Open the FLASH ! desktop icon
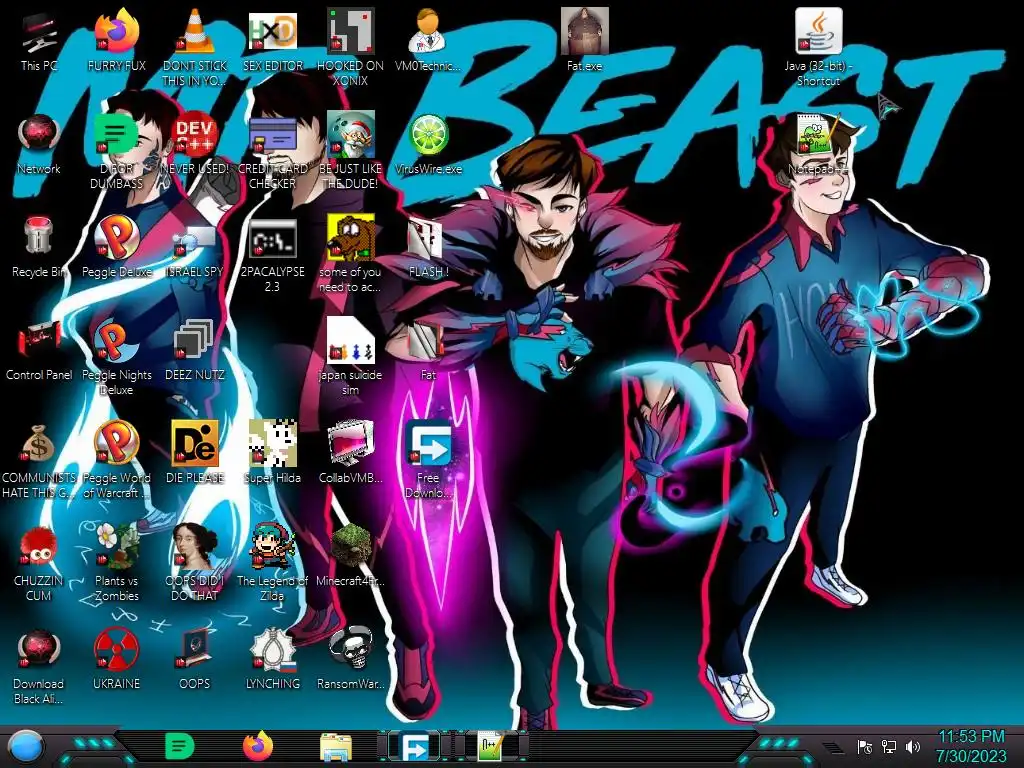 (425, 238)
